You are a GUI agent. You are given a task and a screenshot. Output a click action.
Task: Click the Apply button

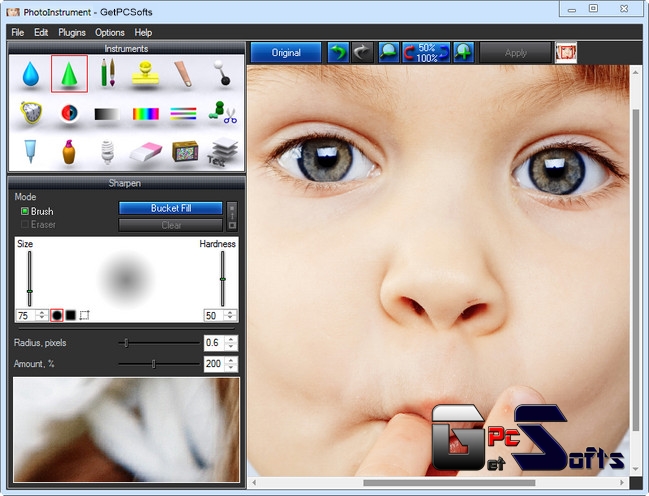pyautogui.click(x=516, y=53)
